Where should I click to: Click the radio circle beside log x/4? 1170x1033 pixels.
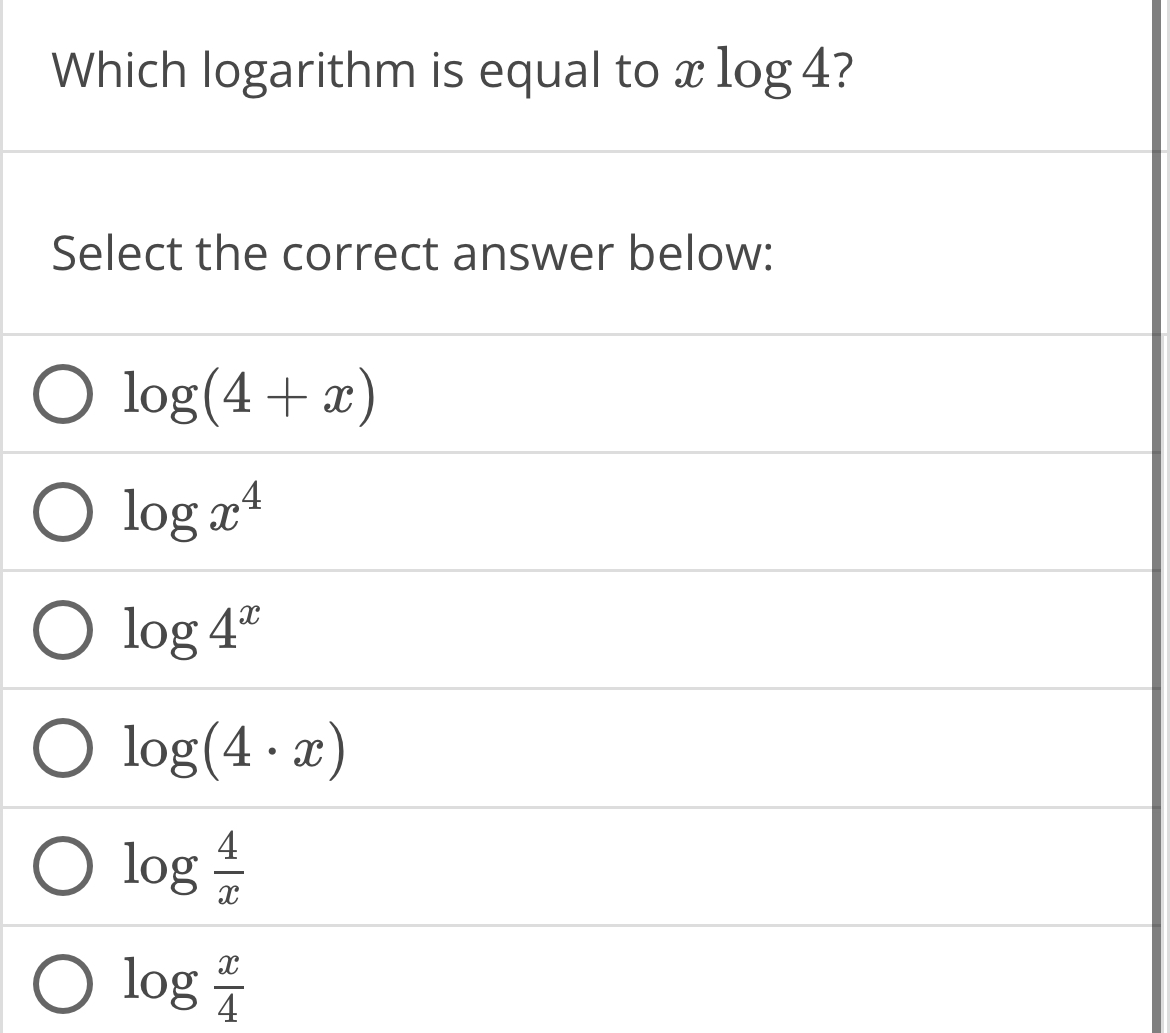[62, 985]
